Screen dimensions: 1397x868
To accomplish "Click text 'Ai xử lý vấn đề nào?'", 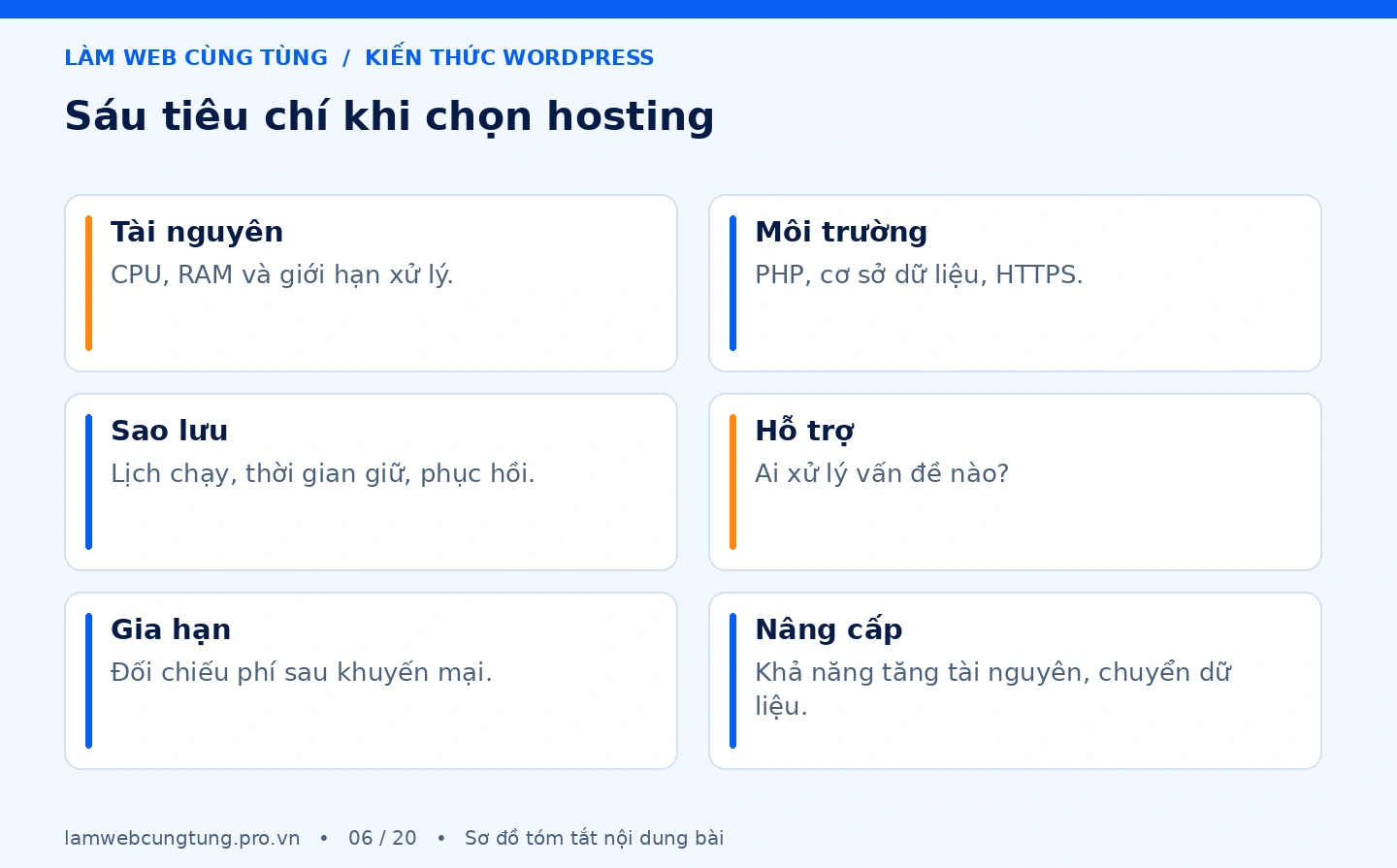I will 882,474.
